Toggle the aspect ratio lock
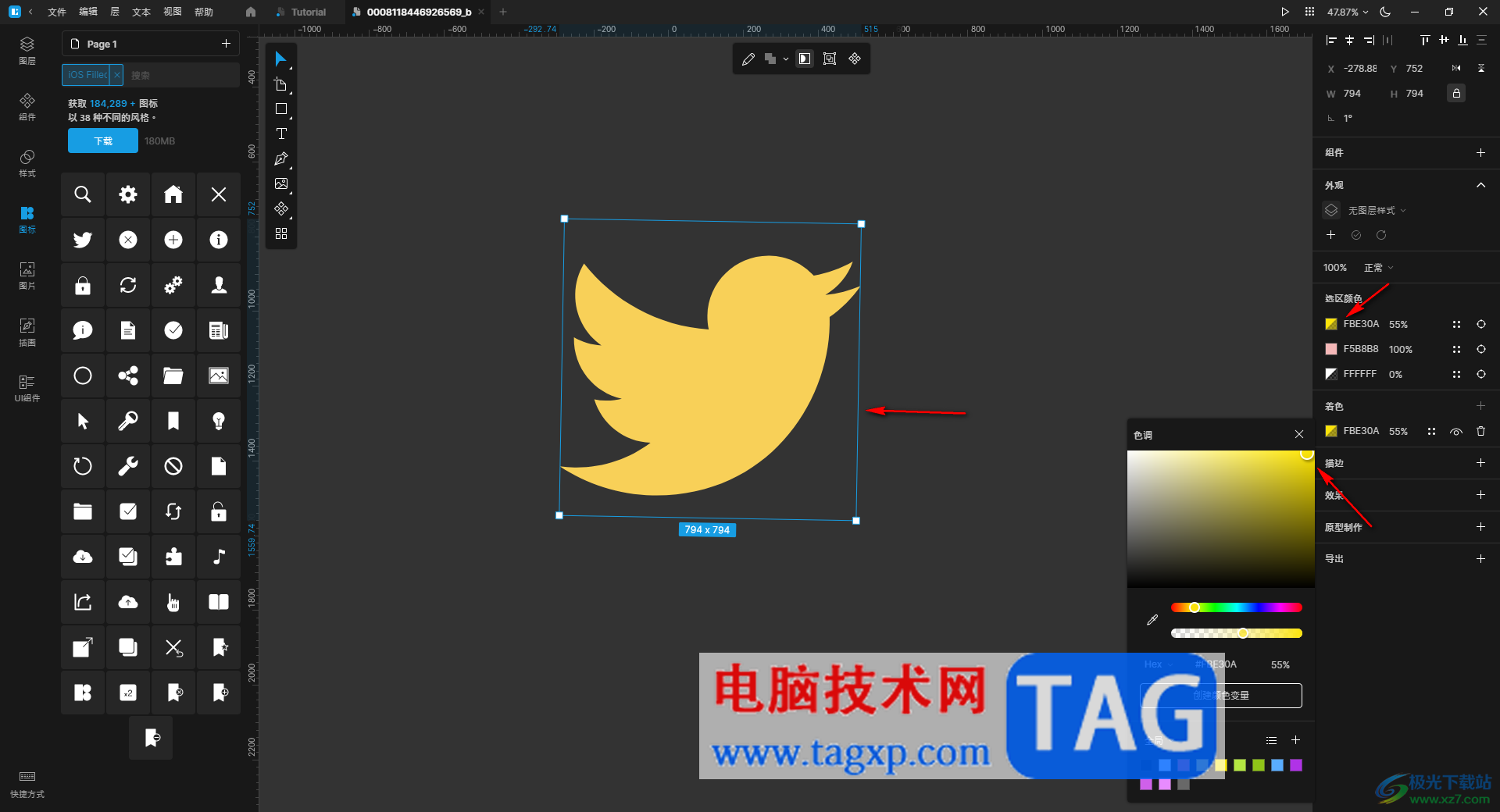The image size is (1500, 812). pyautogui.click(x=1456, y=94)
